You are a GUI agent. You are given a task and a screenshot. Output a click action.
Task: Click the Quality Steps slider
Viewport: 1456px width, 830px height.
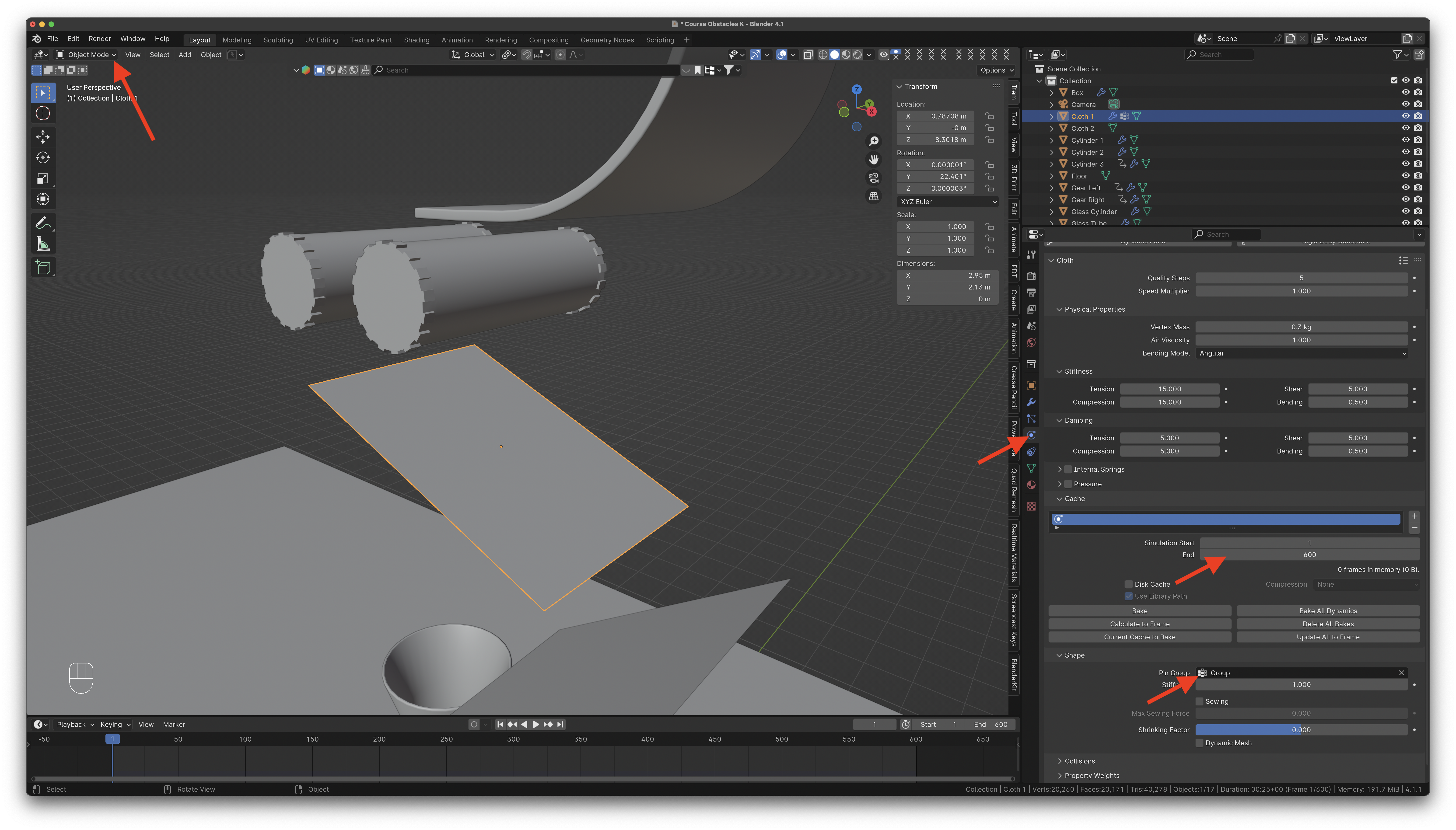coord(1302,278)
